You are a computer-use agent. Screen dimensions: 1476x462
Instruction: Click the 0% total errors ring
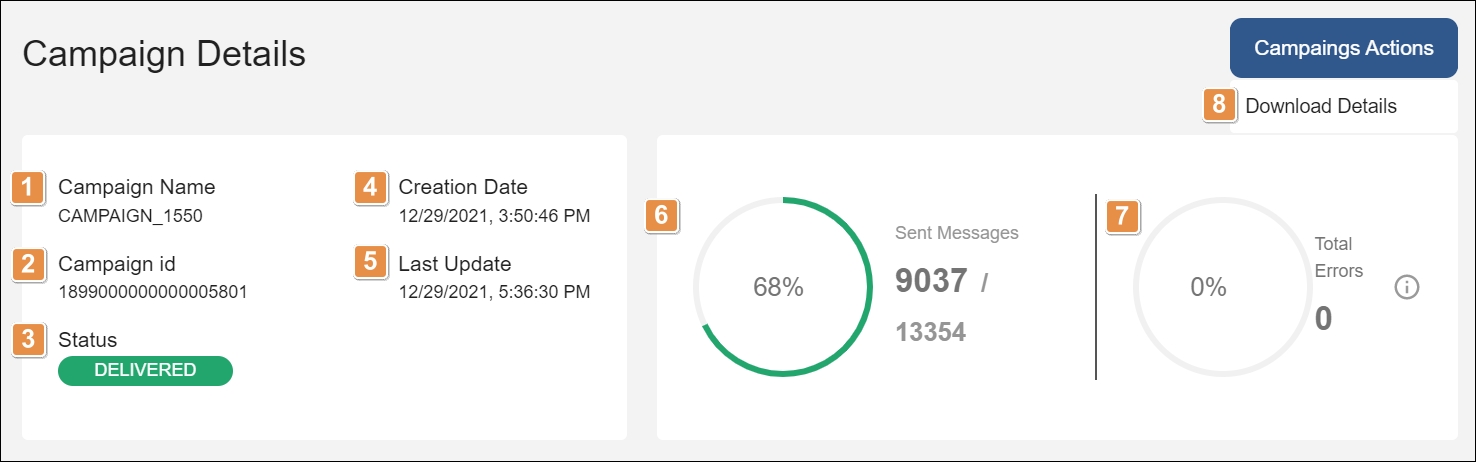point(1207,287)
